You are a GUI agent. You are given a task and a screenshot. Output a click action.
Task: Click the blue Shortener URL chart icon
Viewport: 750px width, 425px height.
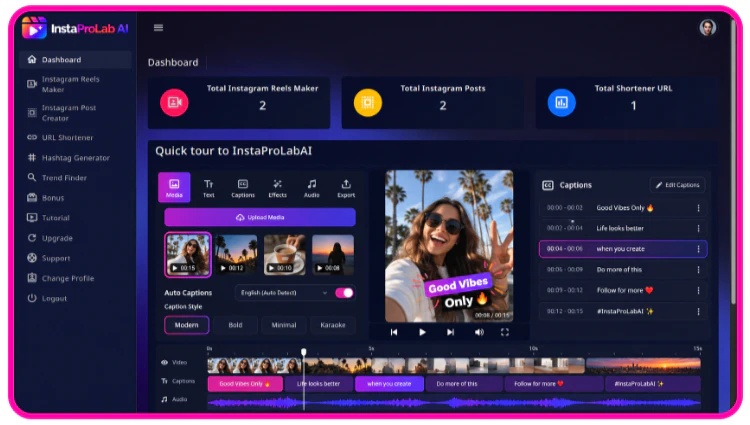click(x=561, y=102)
